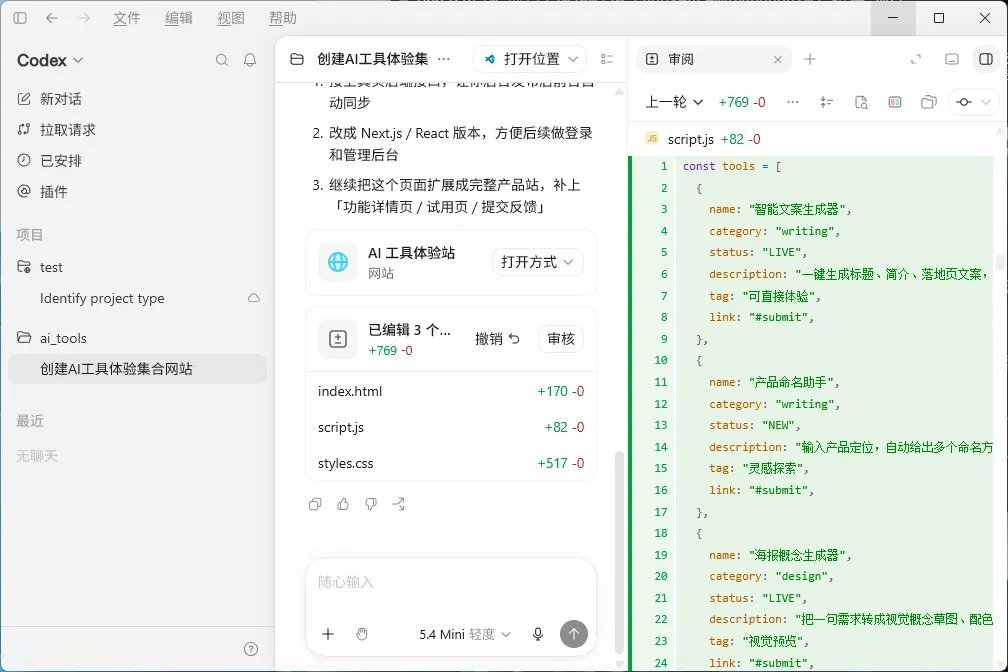The image size is (1008, 672).
Task: Toggle the bottom panel icon
Action: [x=952, y=59]
